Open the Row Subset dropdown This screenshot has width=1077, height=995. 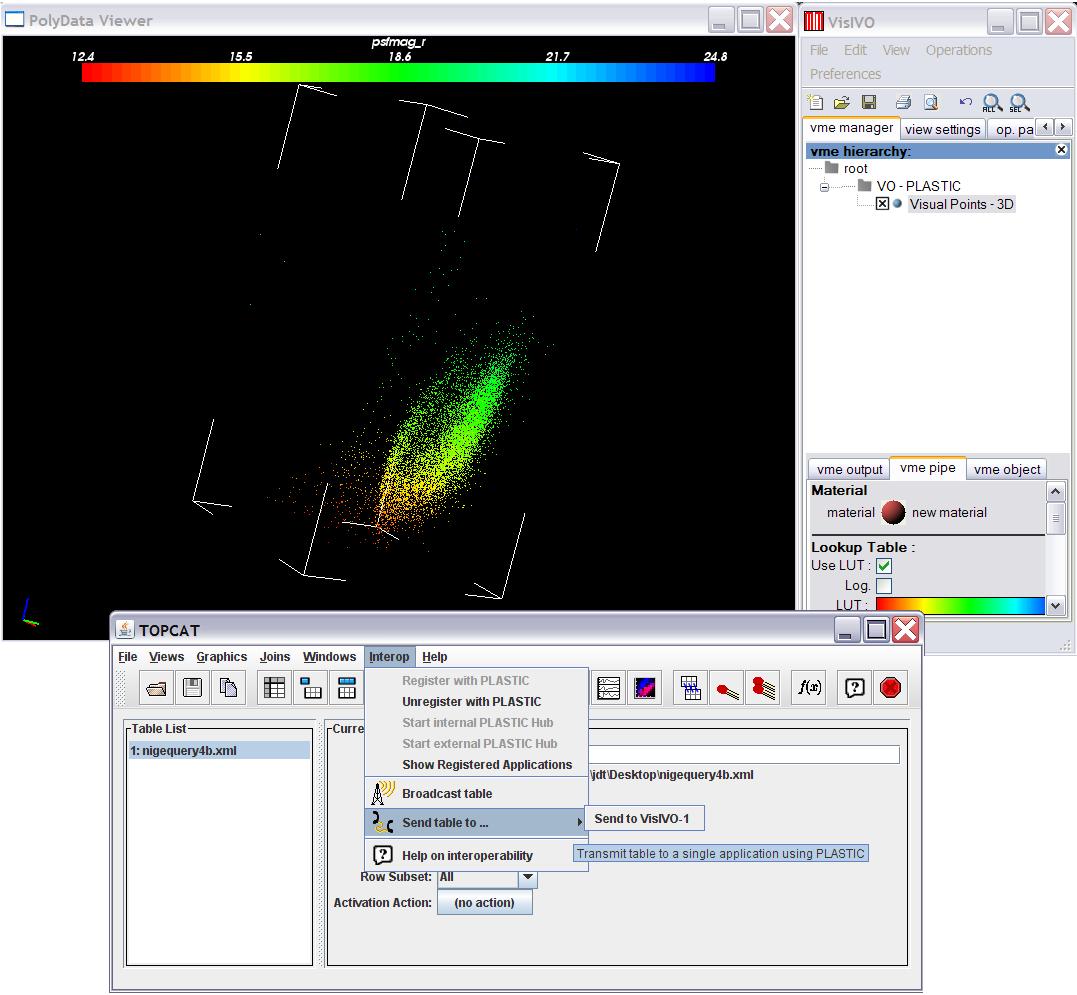click(x=527, y=877)
